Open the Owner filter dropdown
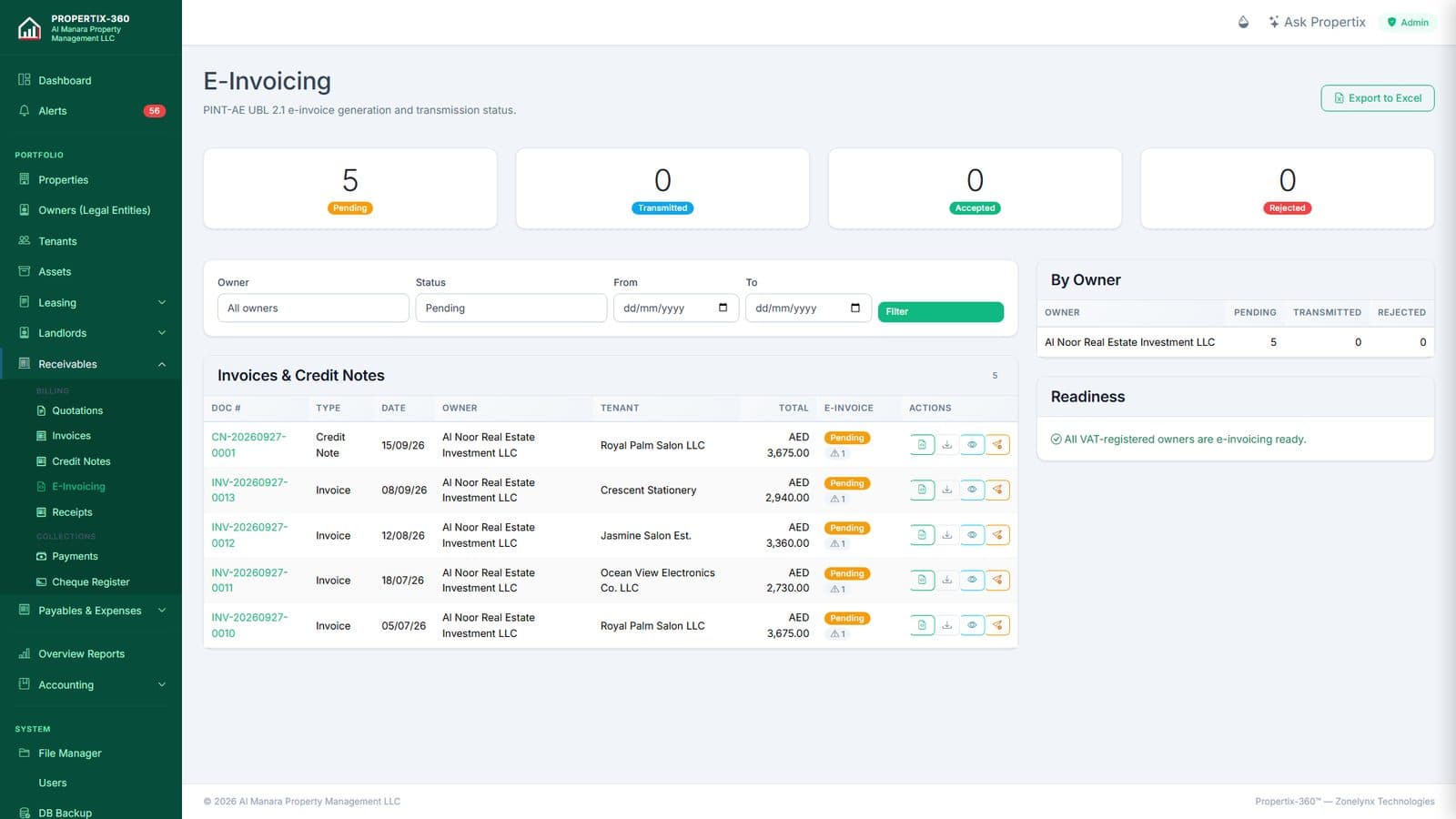 [313, 308]
